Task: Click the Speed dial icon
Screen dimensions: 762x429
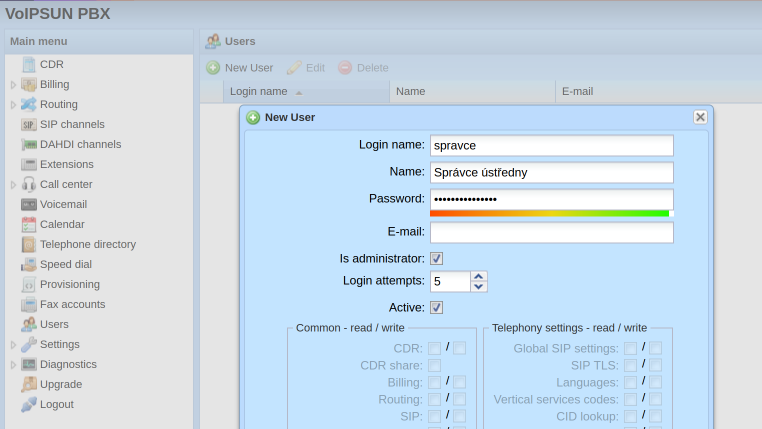Action: pyautogui.click(x=29, y=265)
